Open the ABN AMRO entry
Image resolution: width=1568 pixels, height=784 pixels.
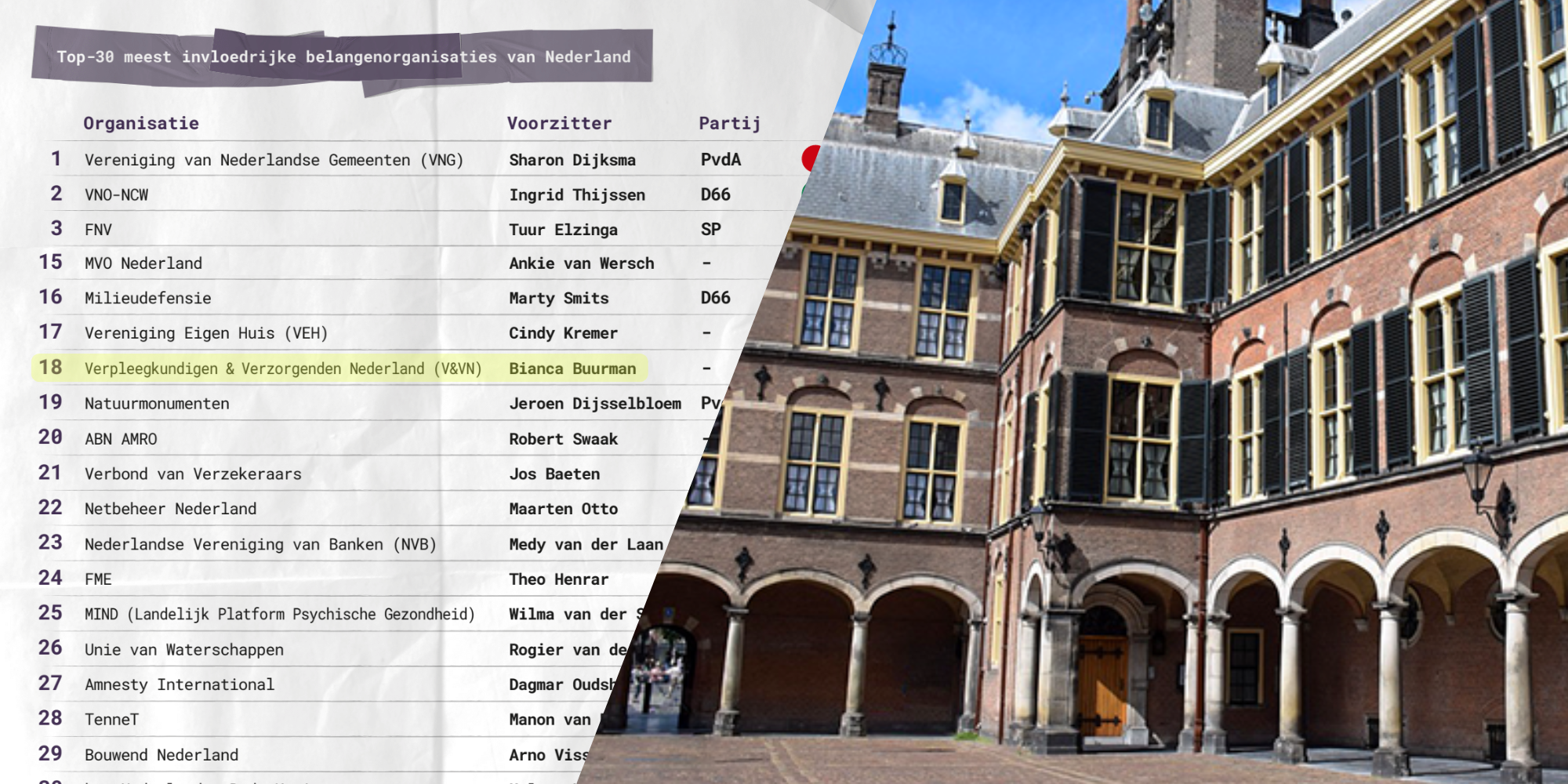(121, 439)
